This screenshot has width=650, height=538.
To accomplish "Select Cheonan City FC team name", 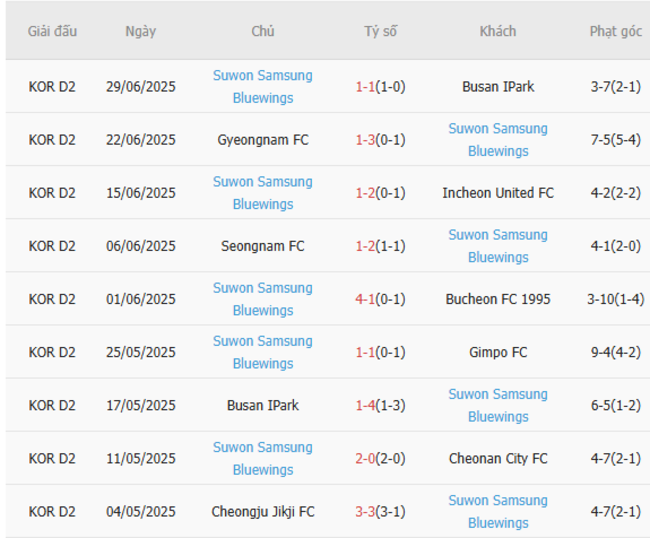I will pos(497,458).
